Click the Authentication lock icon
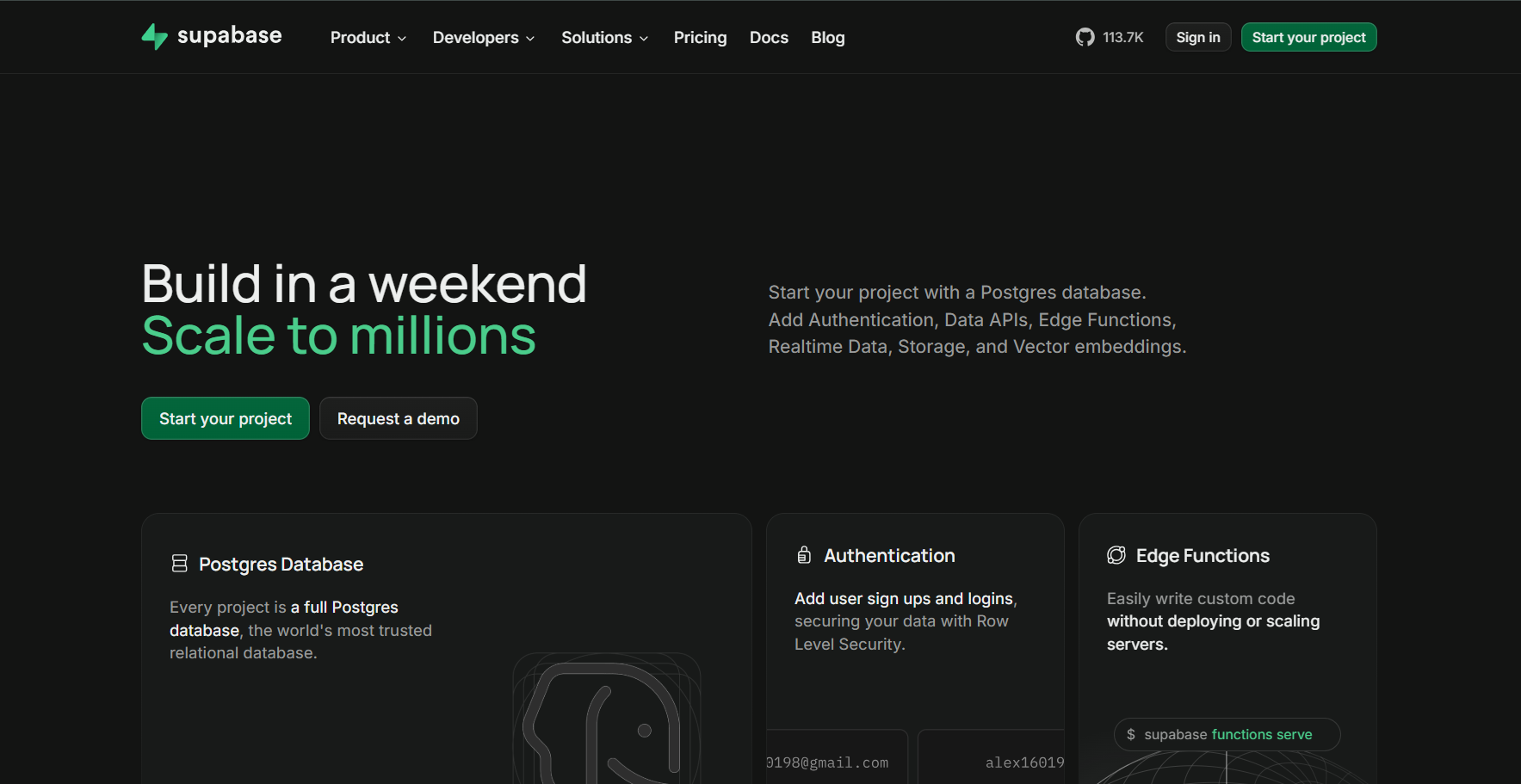The height and width of the screenshot is (784, 1521). click(804, 555)
